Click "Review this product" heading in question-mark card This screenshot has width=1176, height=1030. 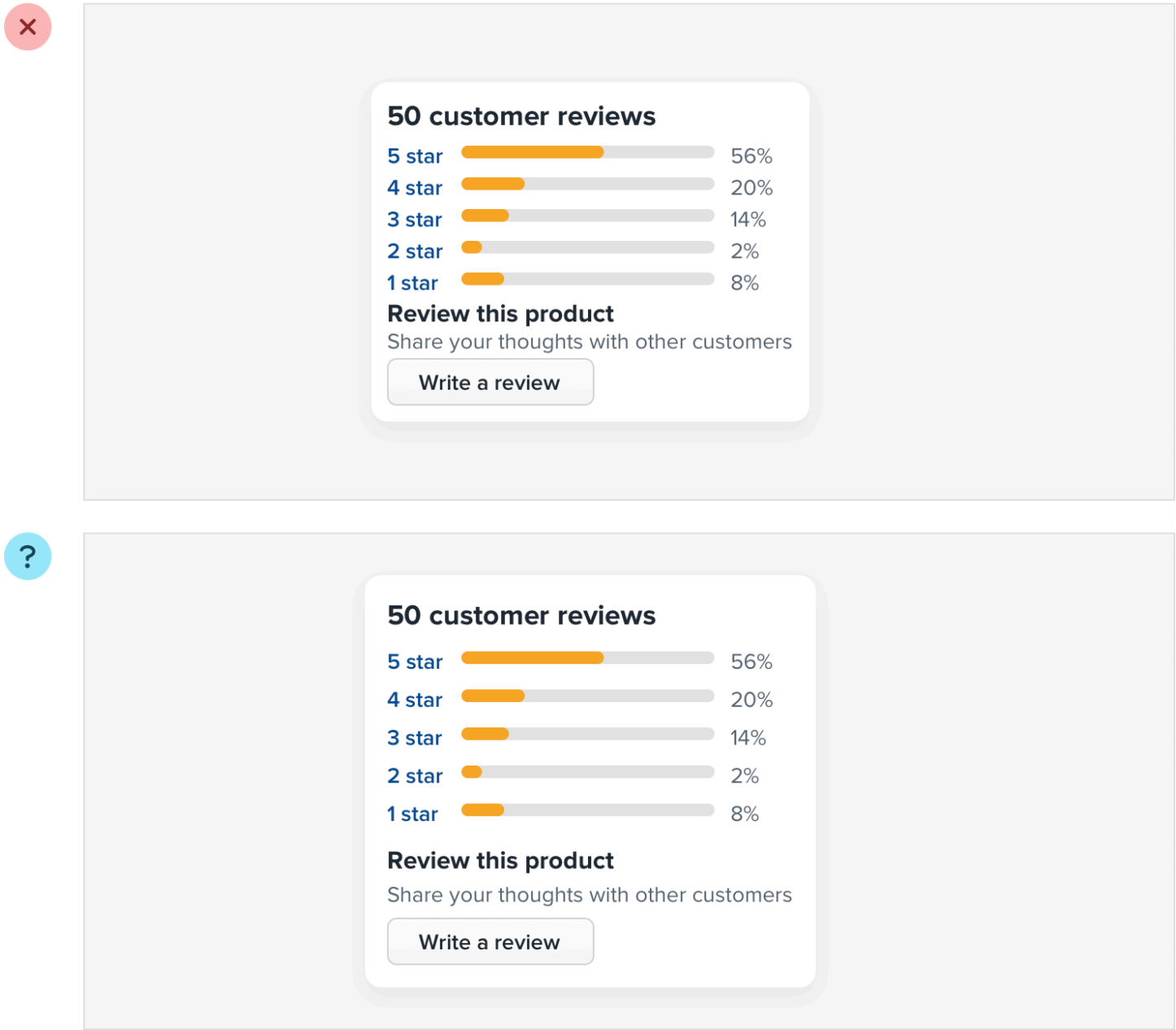pyautogui.click(x=500, y=861)
